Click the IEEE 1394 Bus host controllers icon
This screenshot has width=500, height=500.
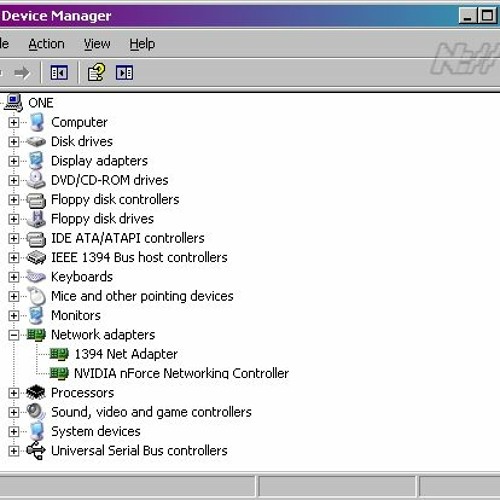(36, 257)
